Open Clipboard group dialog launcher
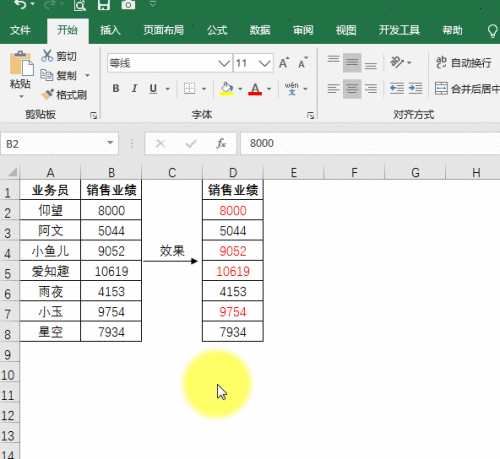The height and width of the screenshot is (459, 500). (x=94, y=115)
